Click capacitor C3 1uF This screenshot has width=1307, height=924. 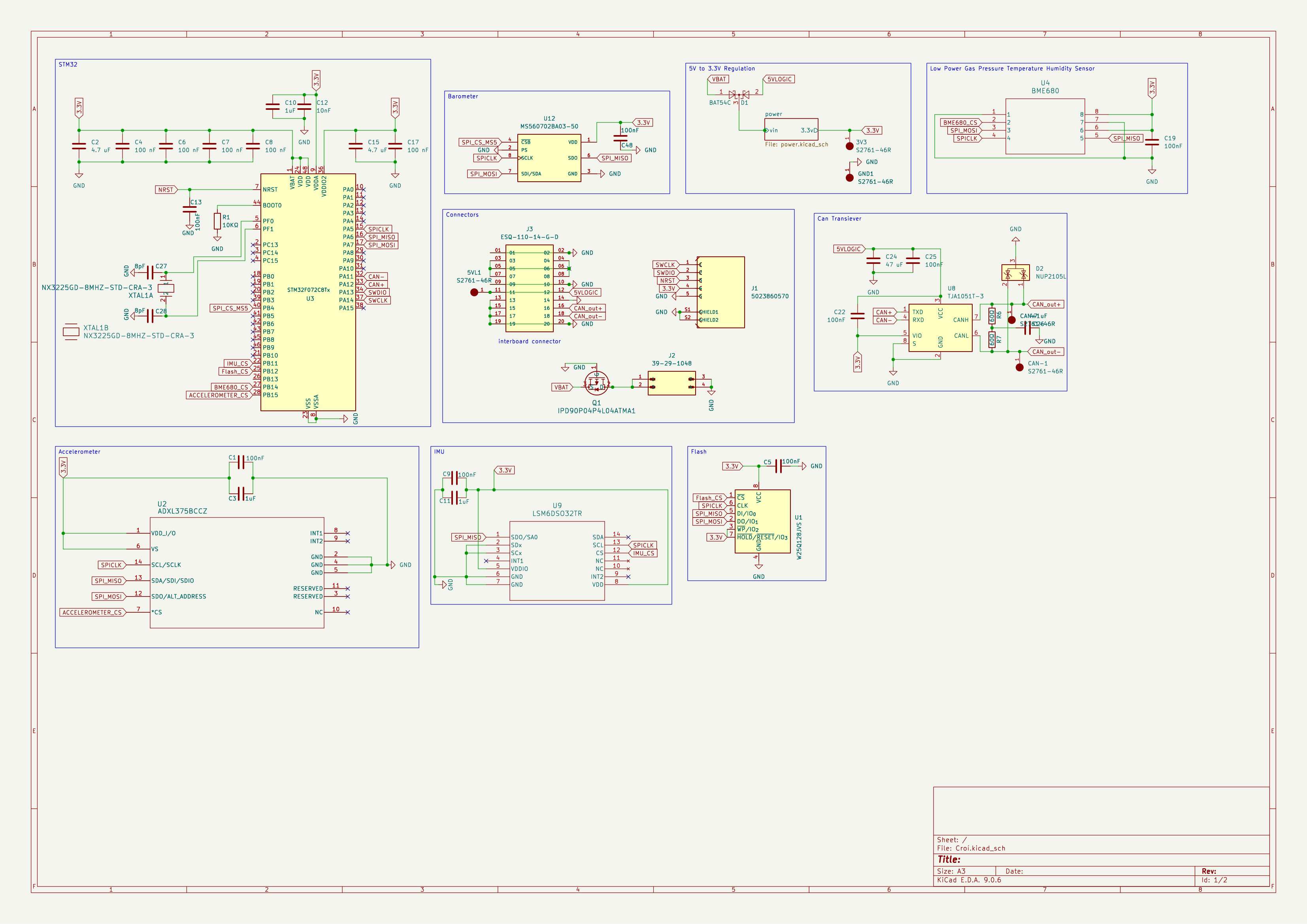pos(241,493)
